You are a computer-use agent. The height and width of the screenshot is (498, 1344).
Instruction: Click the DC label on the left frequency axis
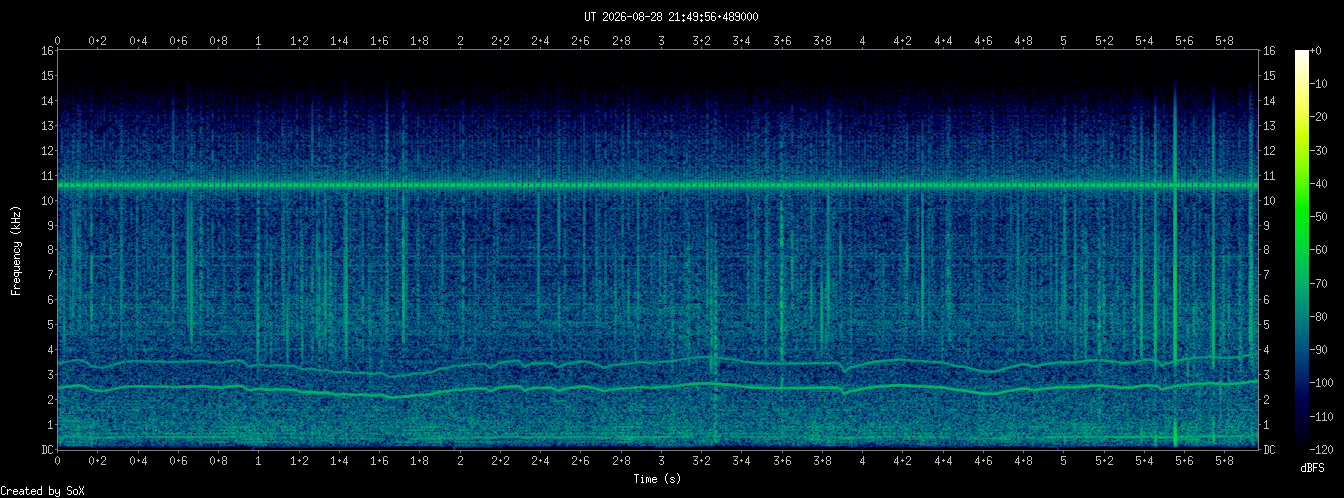(x=47, y=449)
